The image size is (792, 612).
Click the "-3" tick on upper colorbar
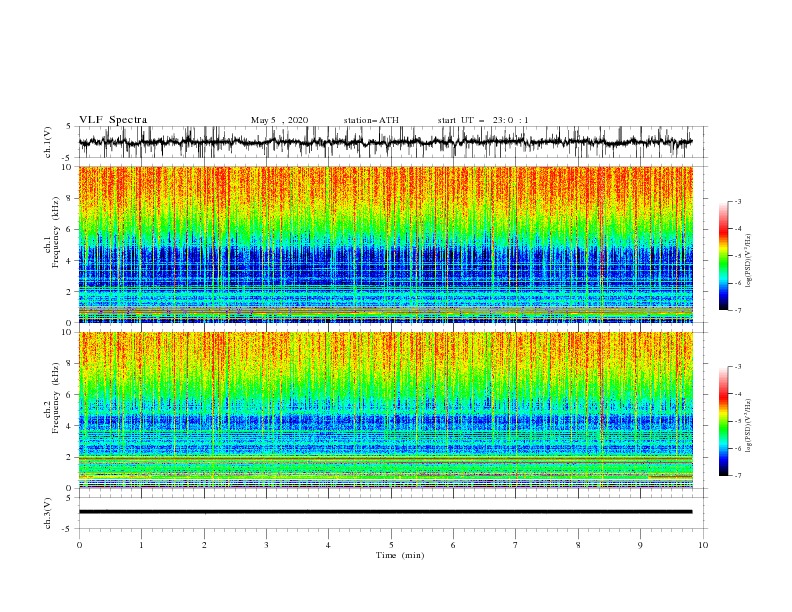pyautogui.click(x=737, y=201)
